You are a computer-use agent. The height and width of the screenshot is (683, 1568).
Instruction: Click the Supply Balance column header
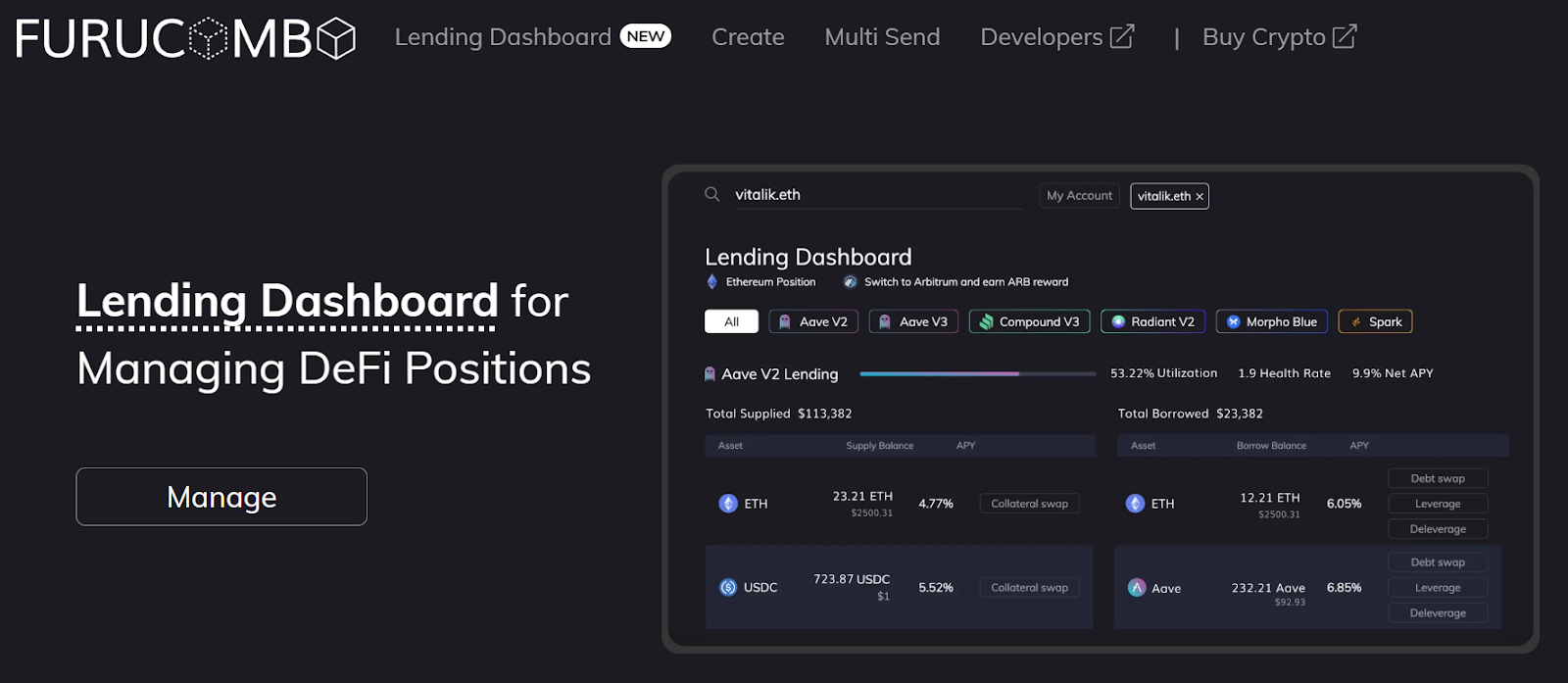coord(879,446)
